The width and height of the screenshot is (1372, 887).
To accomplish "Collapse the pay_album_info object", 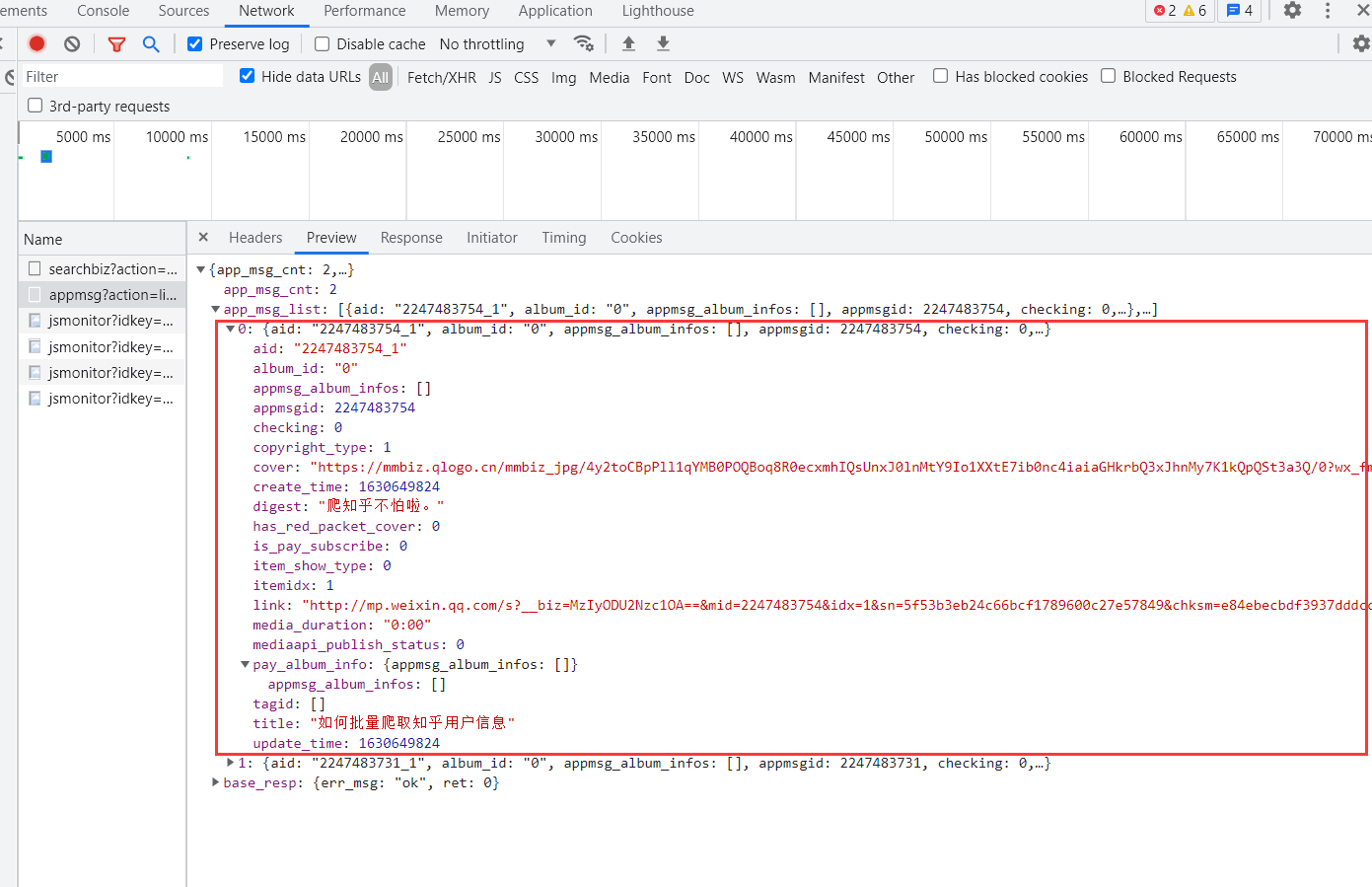I will (x=246, y=664).
